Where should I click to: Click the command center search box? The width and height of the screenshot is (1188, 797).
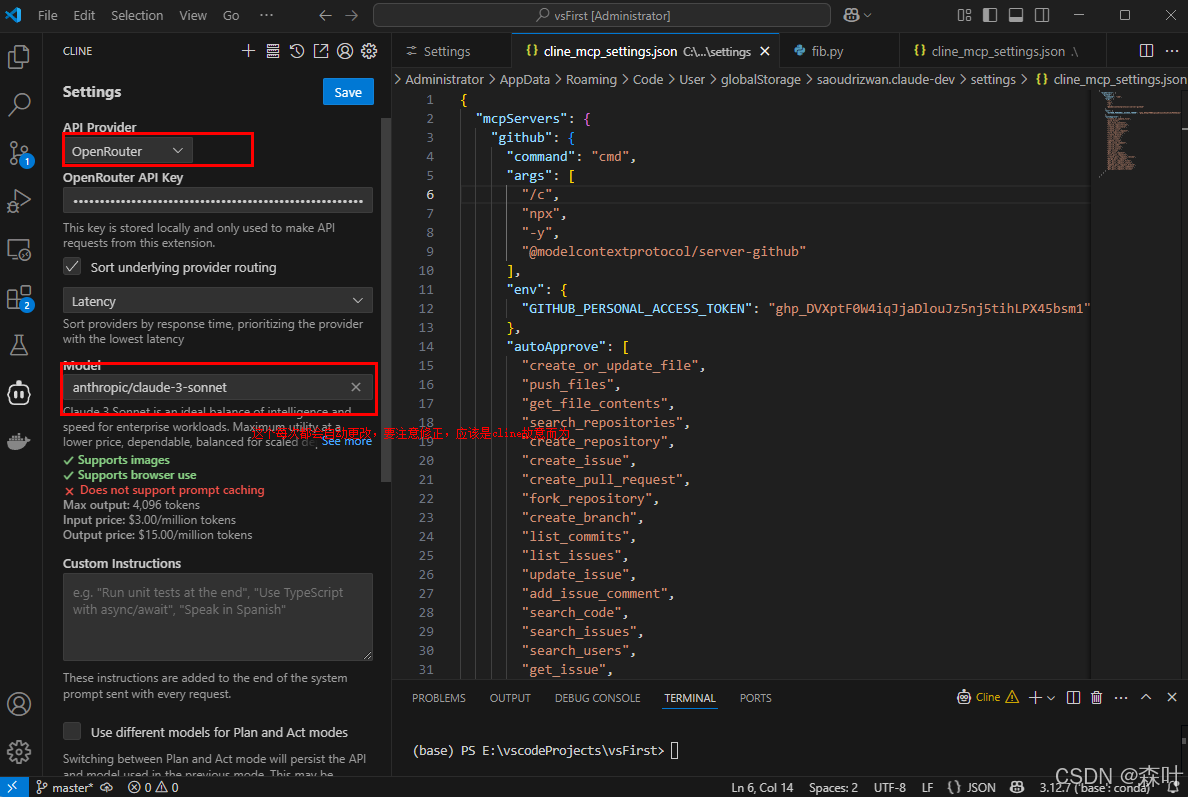(x=602, y=15)
